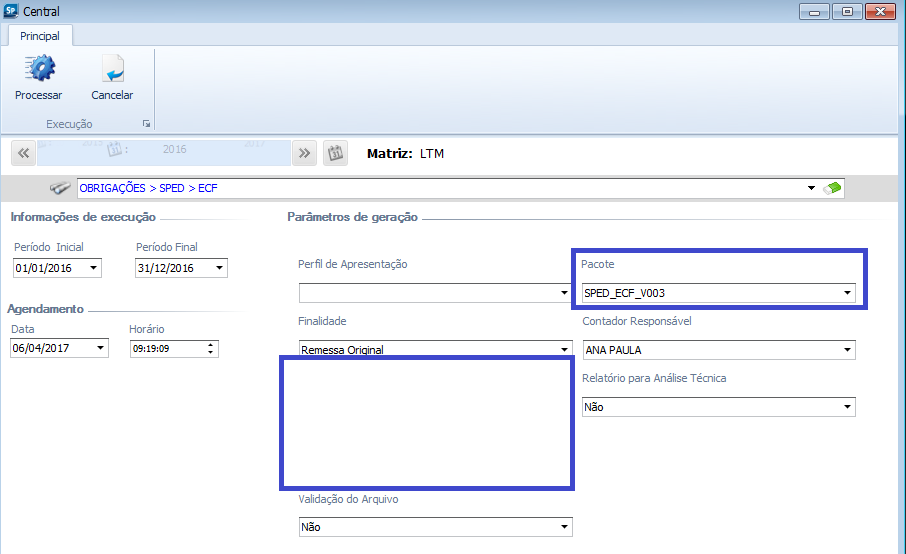
Task: Switch to the Principal ribbon tab
Action: (40, 36)
